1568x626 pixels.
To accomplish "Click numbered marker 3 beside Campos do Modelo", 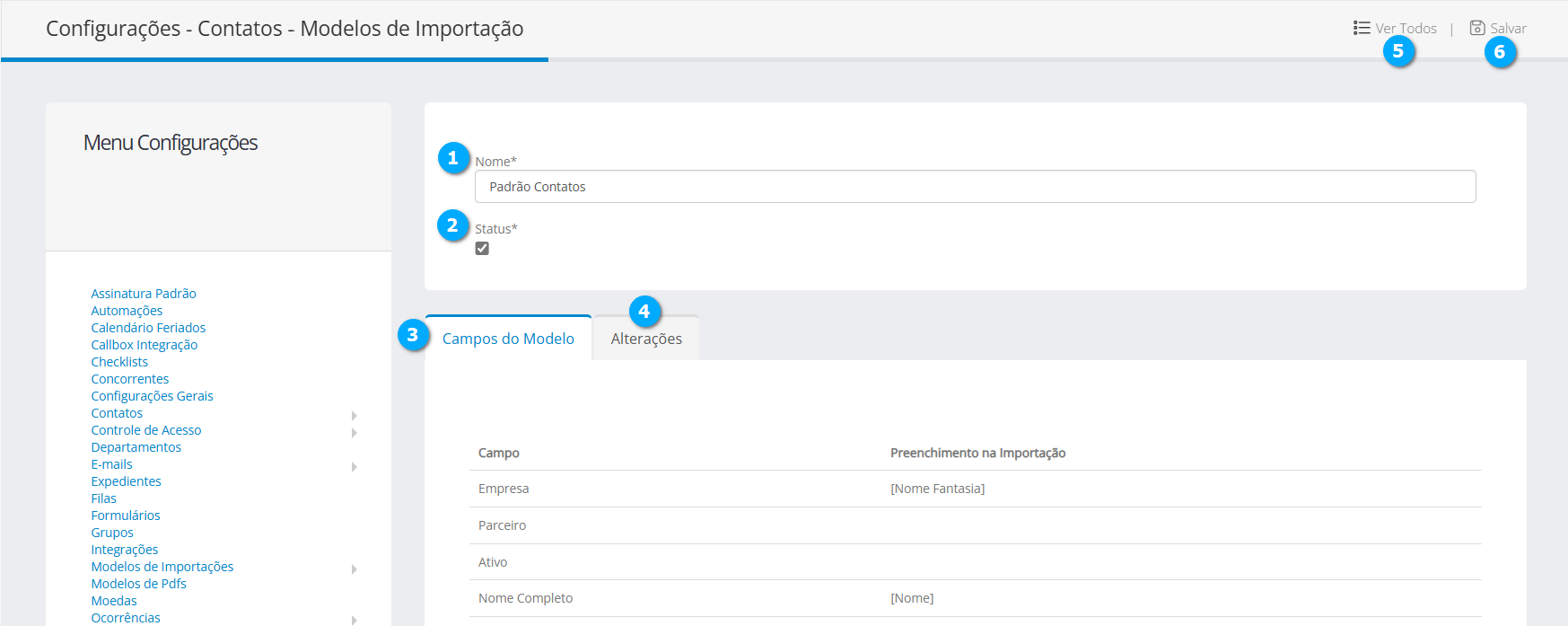I will [413, 335].
